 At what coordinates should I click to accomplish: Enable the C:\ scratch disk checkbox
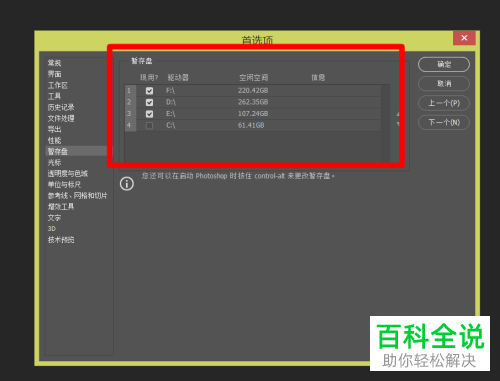(149, 126)
